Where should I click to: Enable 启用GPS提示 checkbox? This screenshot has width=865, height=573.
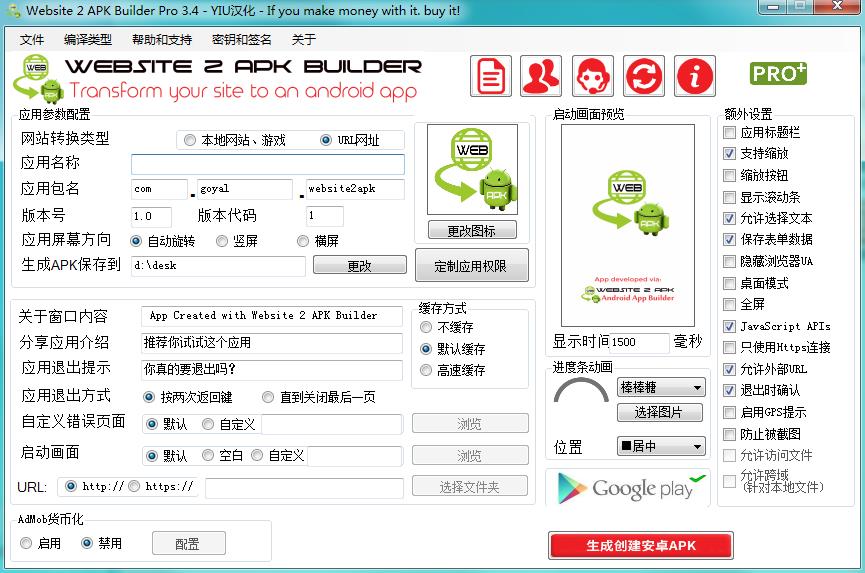pyautogui.click(x=729, y=412)
